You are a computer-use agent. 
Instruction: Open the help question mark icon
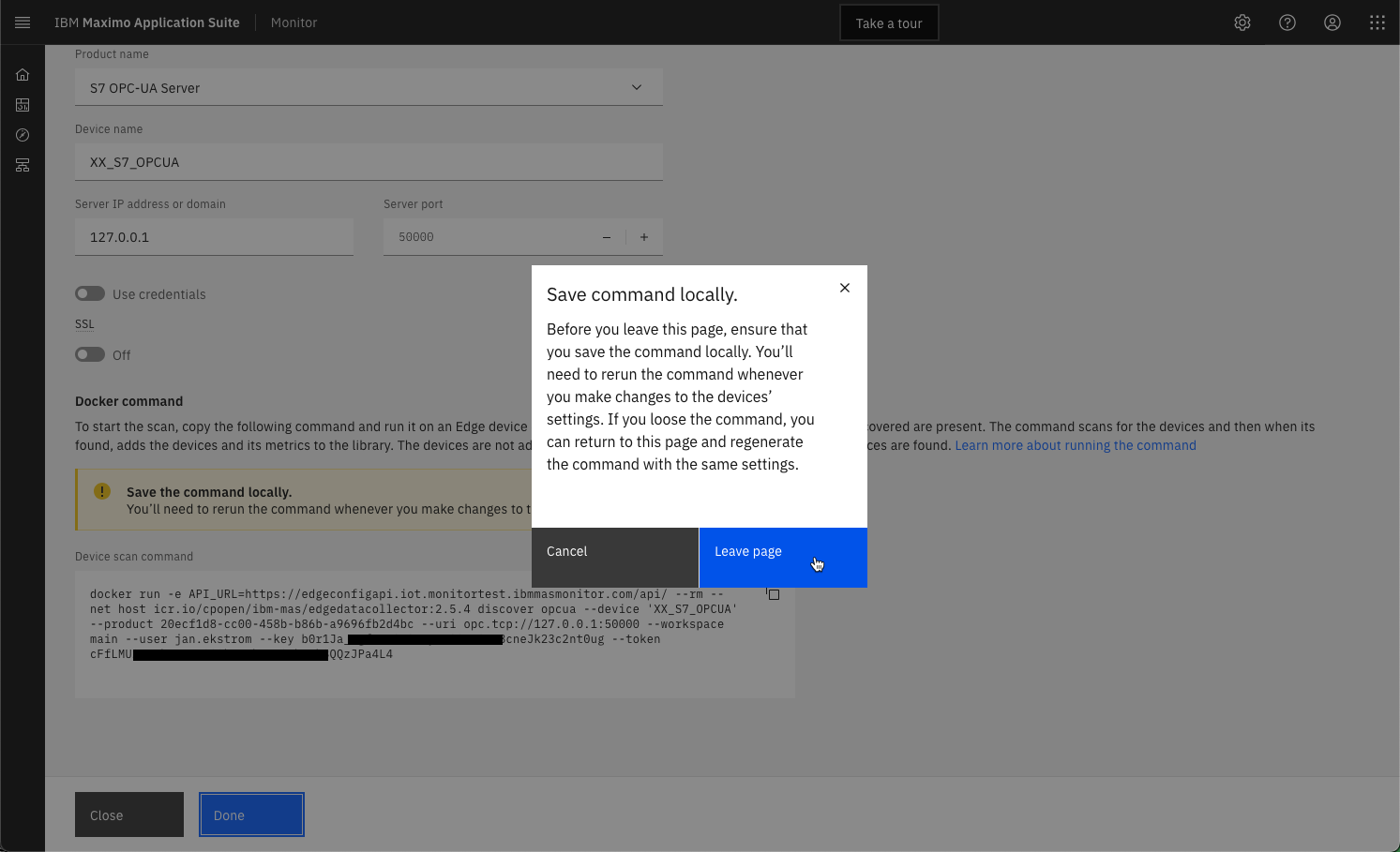(1287, 22)
